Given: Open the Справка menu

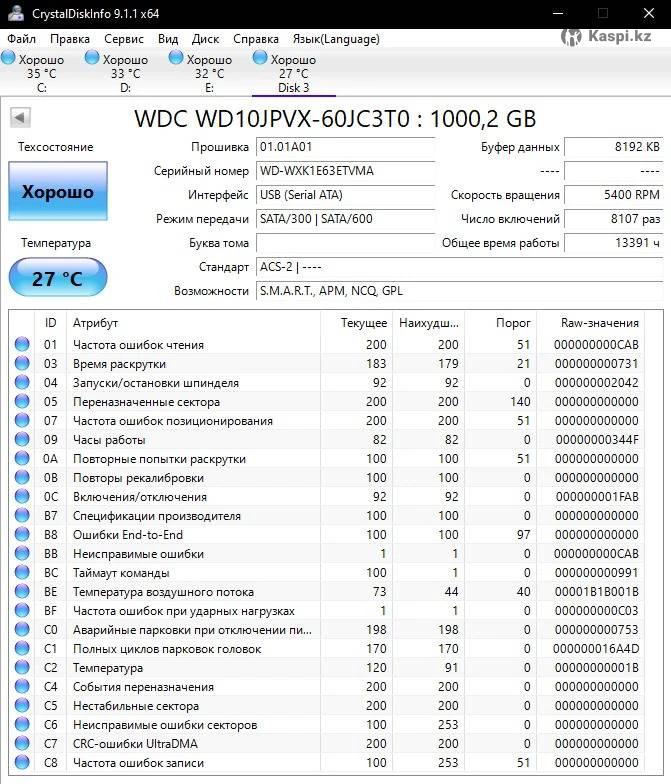Looking at the screenshot, I should click(x=256, y=38).
